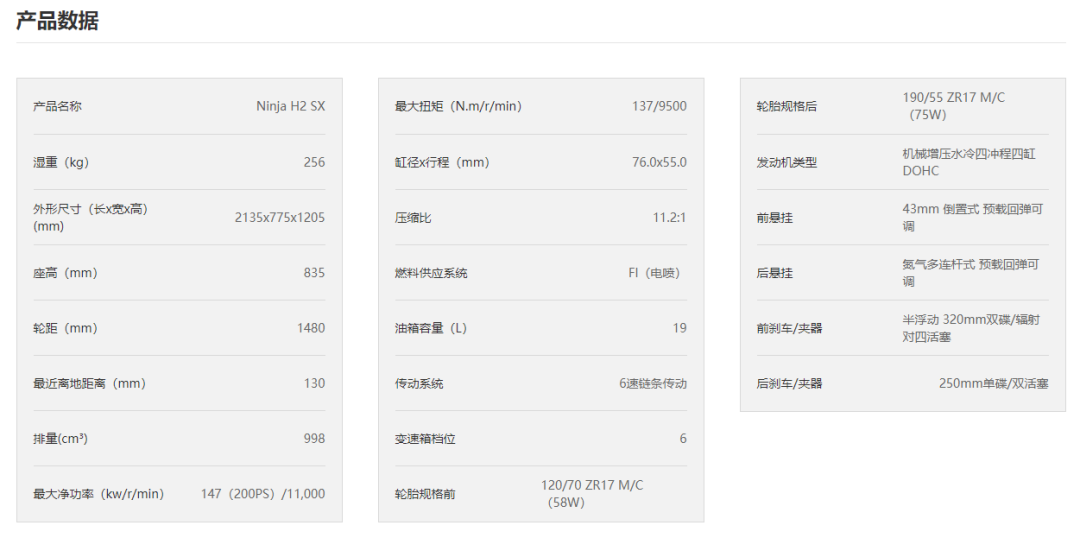Screen dimensions: 1080x538
Task: Select the 最大扭矩 value 137/9500
Action: coord(659,106)
